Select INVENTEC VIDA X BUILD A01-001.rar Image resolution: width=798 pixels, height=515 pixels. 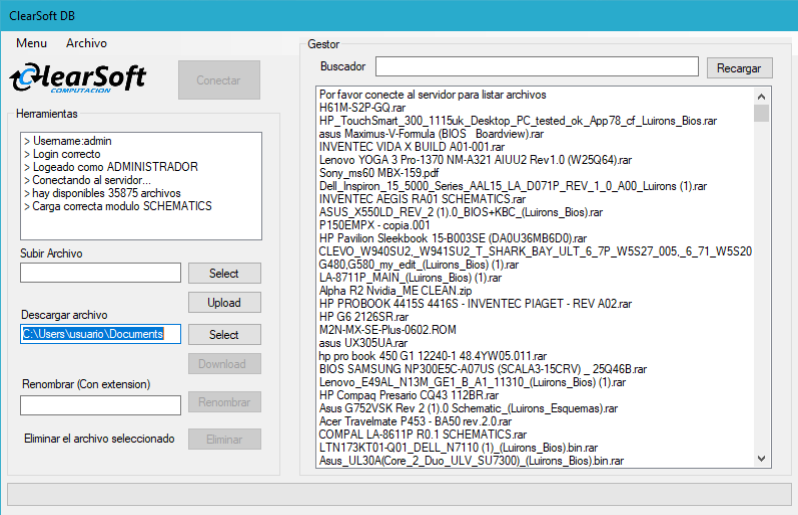pos(412,147)
